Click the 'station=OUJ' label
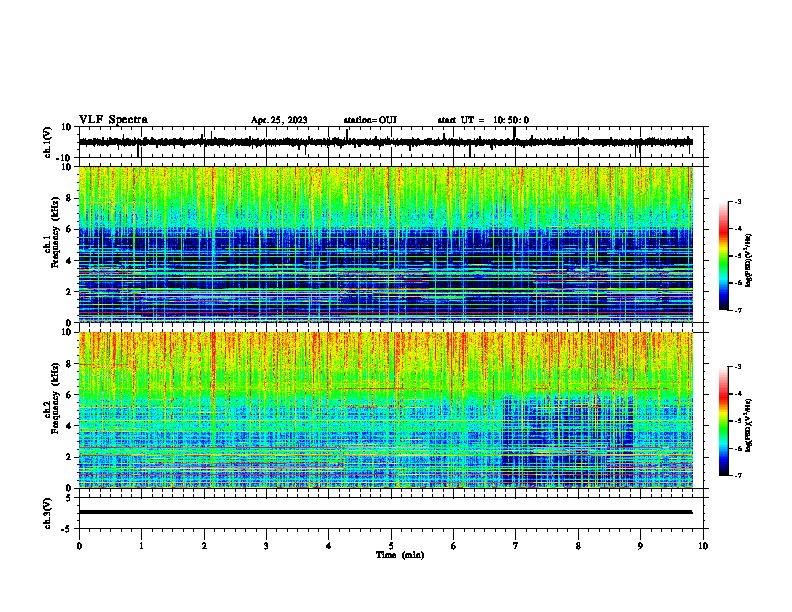Screen dimensions: 792x612 click(x=370, y=120)
